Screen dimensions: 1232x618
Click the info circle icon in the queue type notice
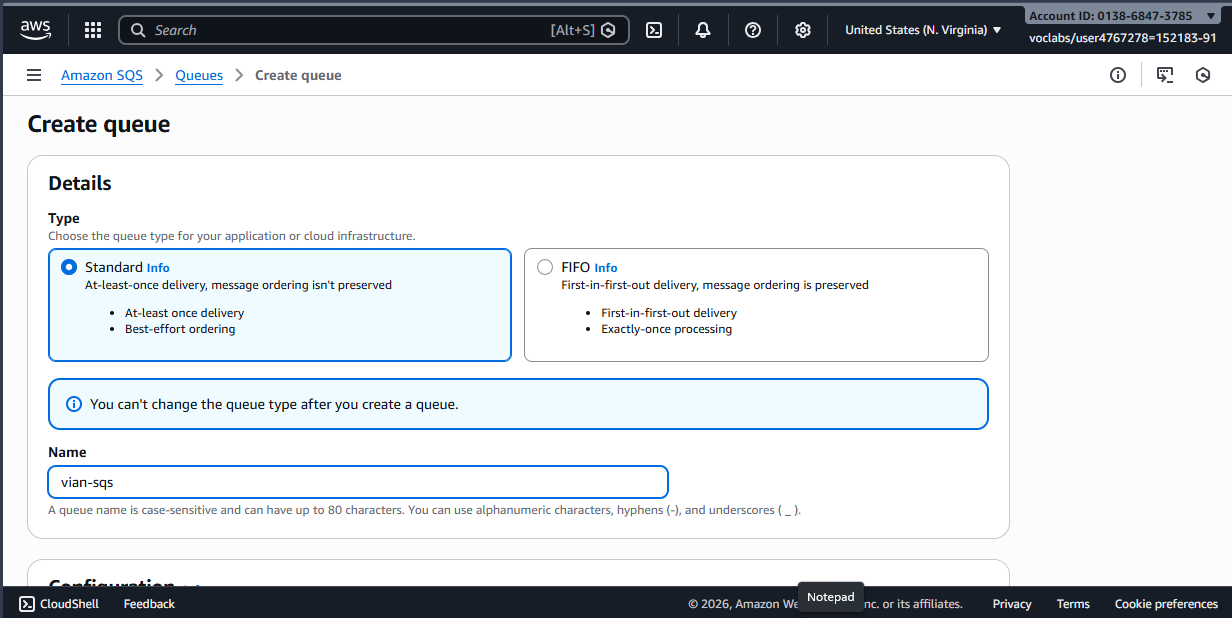click(74, 404)
